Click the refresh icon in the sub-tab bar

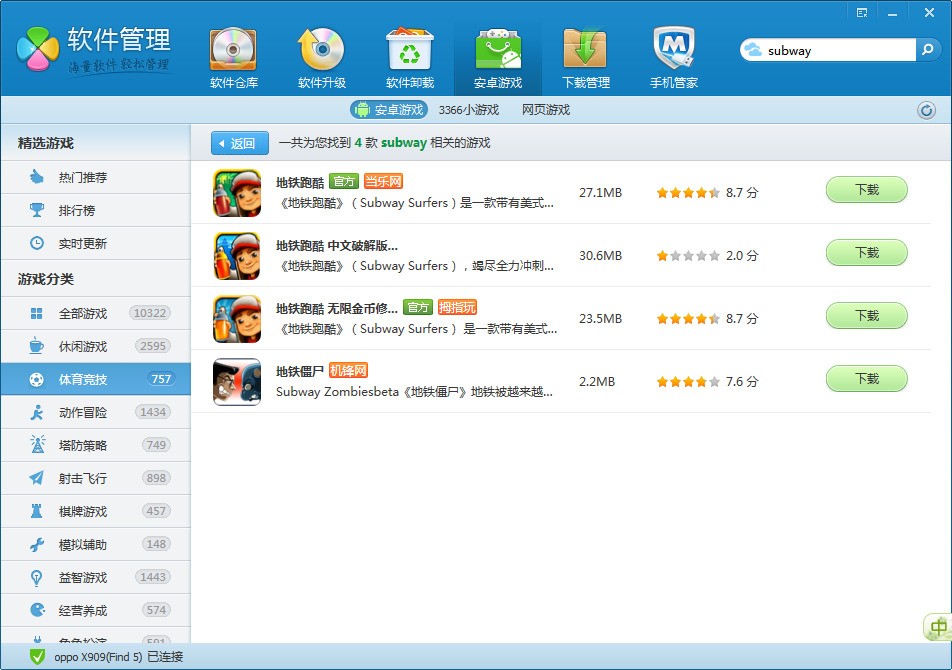coord(926,110)
